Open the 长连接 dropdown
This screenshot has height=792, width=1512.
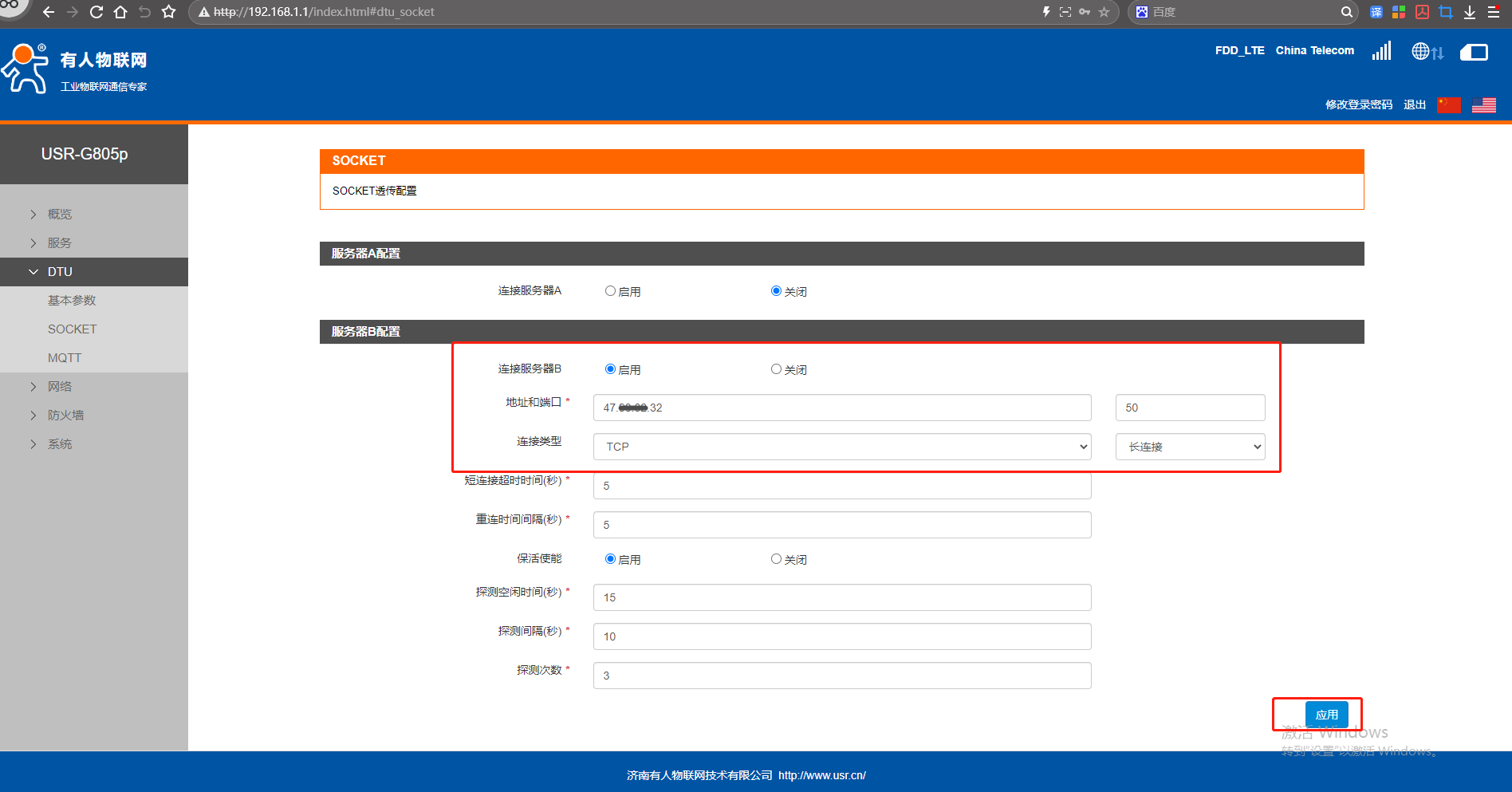pyautogui.click(x=1190, y=447)
